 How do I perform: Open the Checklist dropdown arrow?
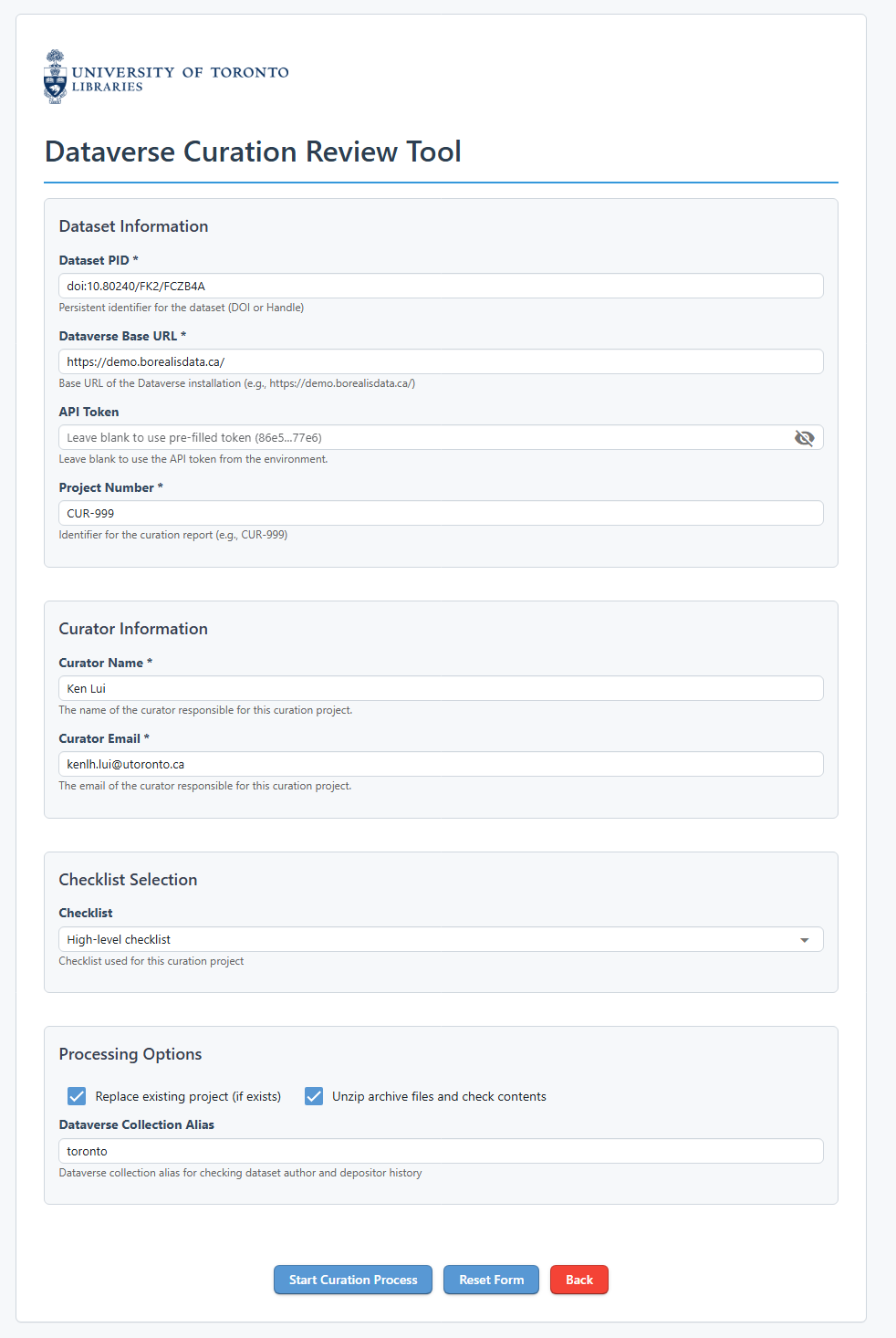point(804,940)
